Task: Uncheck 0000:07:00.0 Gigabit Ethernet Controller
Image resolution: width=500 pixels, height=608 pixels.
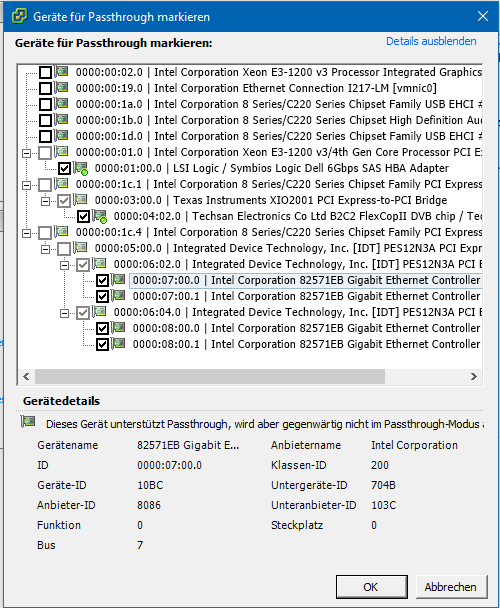Action: 102,280
